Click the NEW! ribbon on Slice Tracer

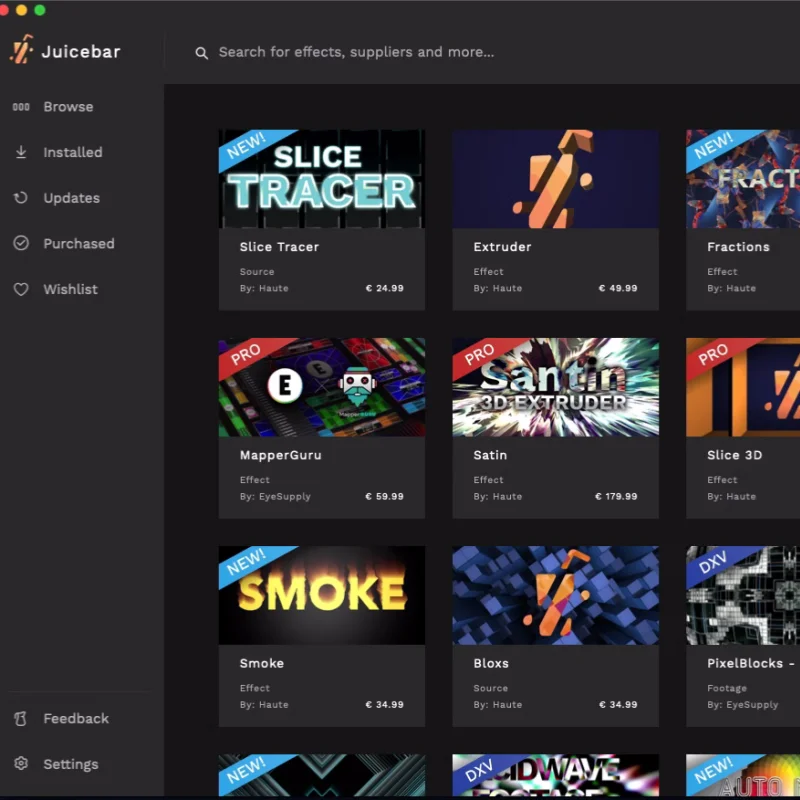247,146
